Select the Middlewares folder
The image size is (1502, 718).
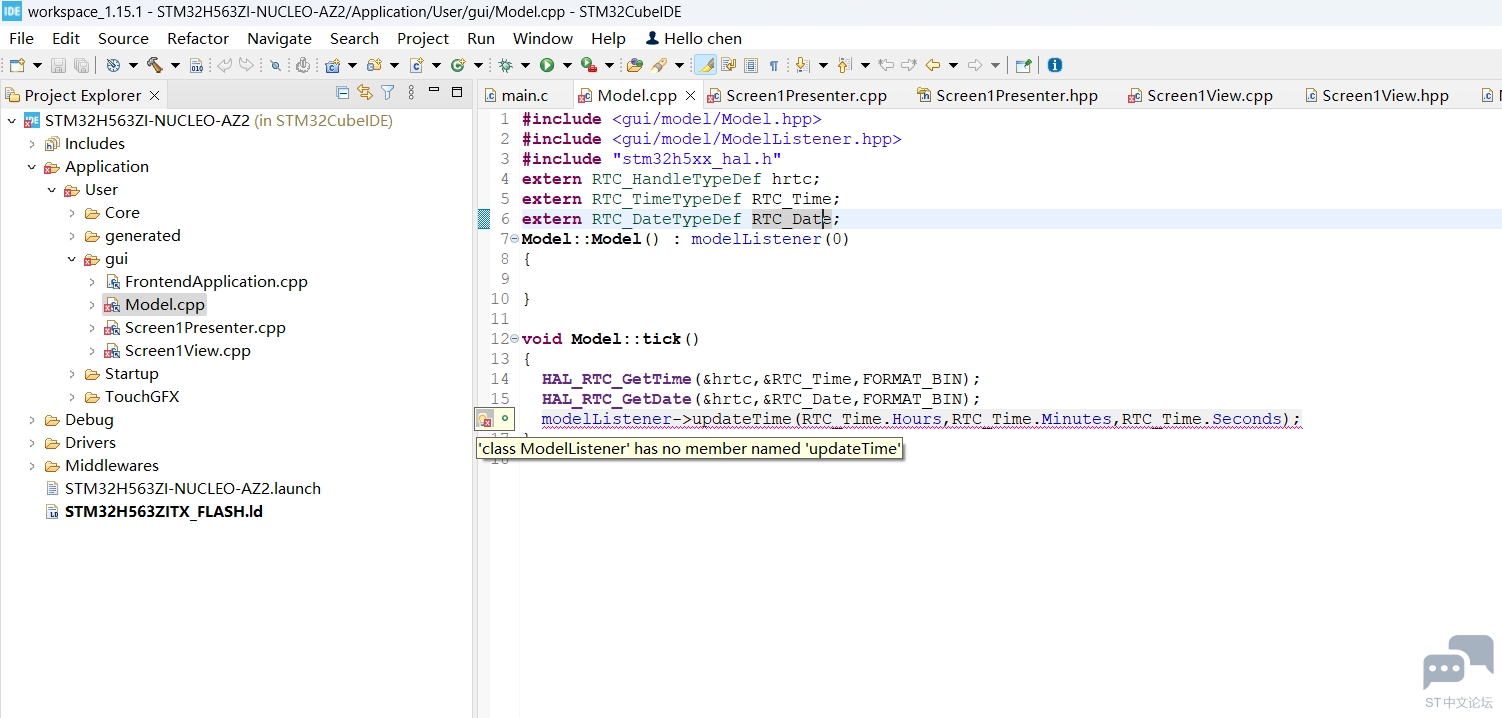(x=112, y=466)
